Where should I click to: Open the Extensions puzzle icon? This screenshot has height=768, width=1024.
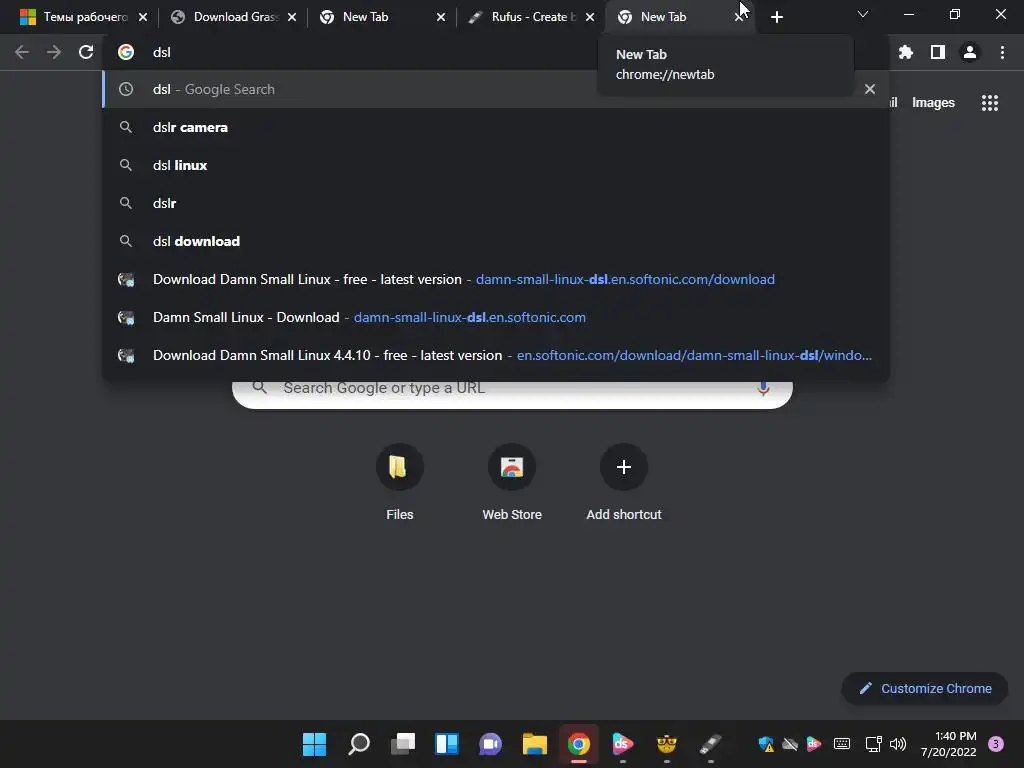click(x=906, y=52)
